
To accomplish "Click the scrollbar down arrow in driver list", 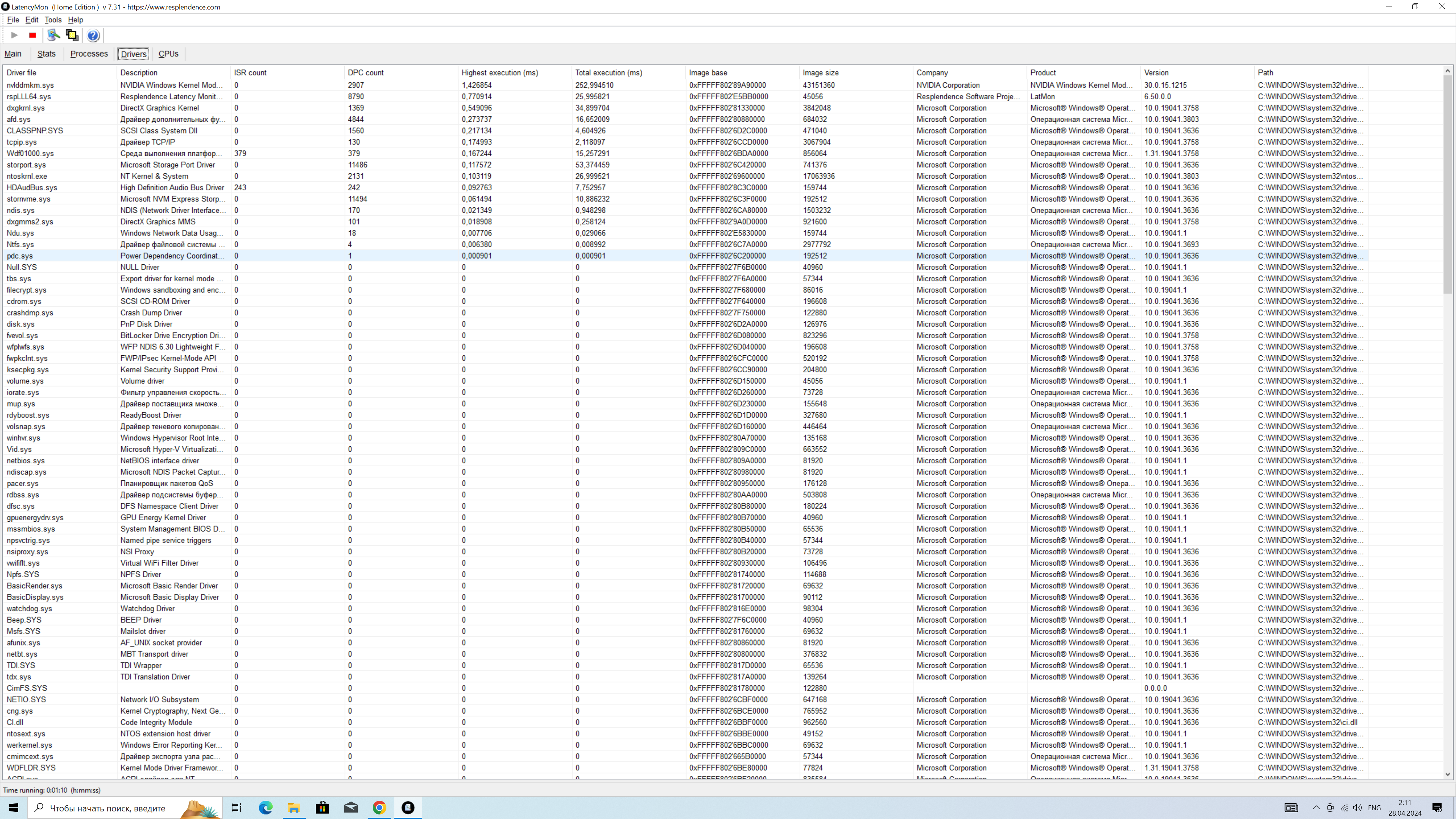I will (1448, 774).
